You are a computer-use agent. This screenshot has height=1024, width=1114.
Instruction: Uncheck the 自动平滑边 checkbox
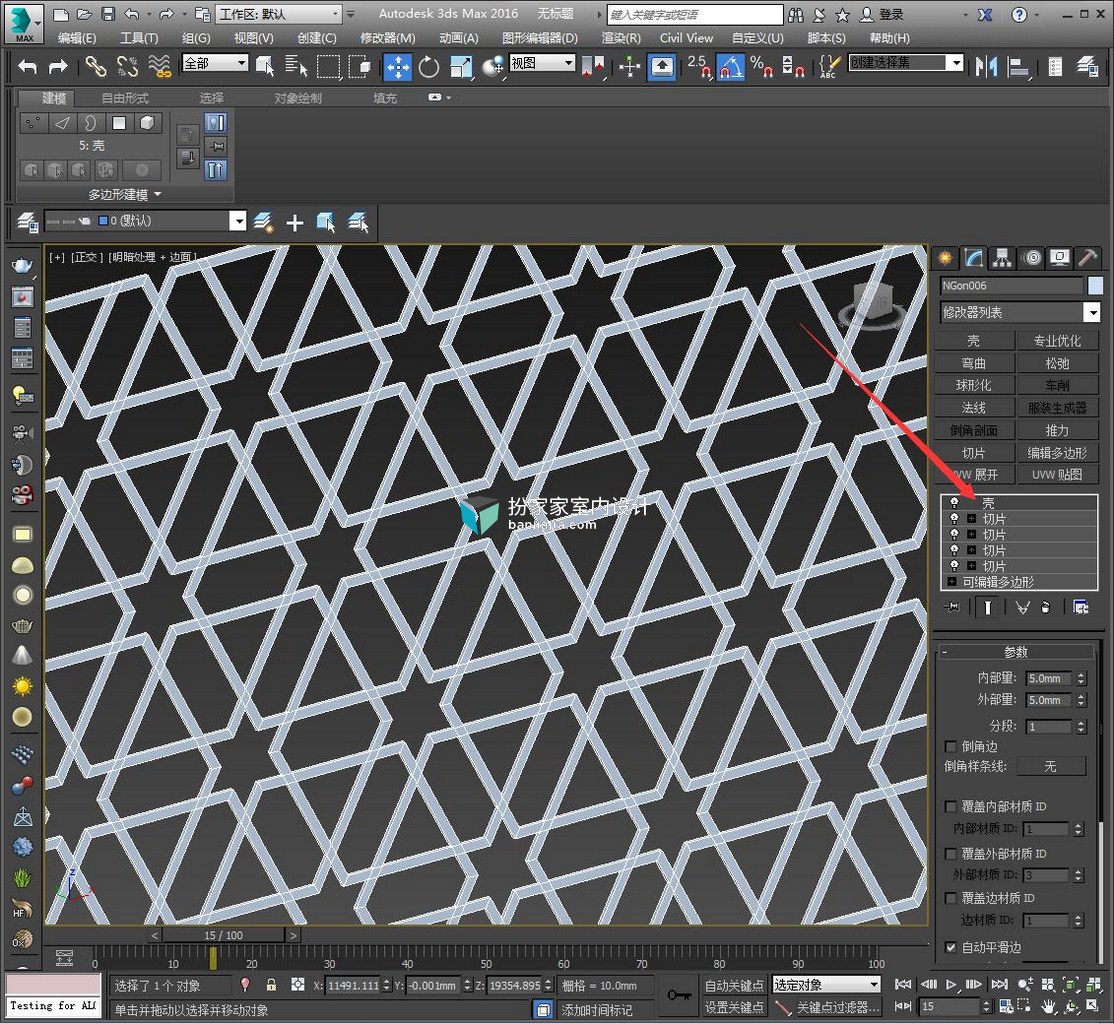(951, 947)
